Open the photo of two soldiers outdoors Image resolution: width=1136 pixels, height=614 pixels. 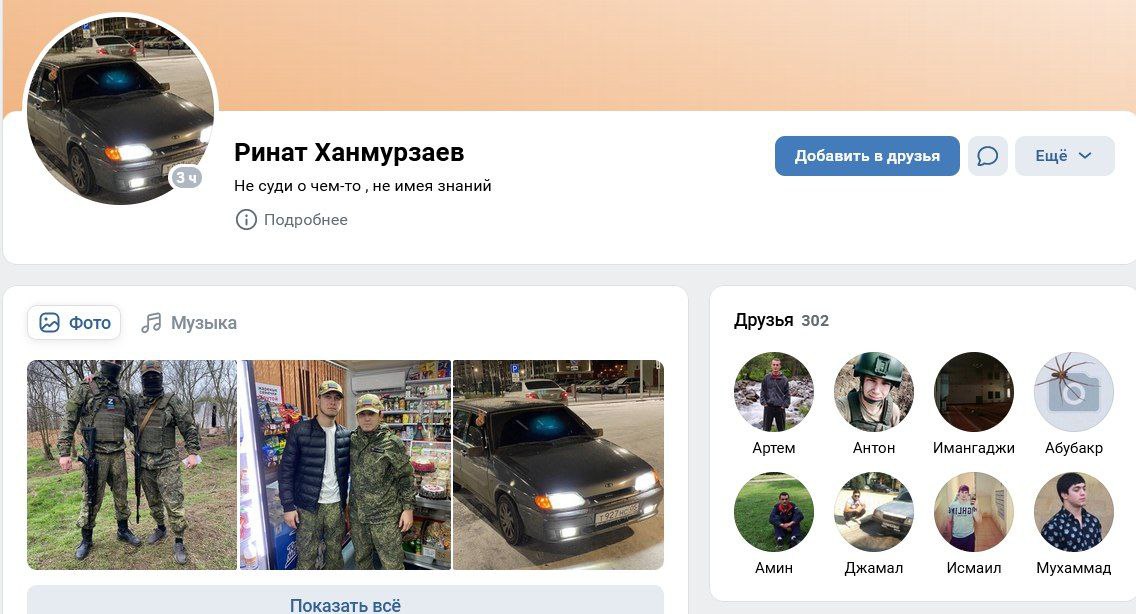(x=132, y=465)
